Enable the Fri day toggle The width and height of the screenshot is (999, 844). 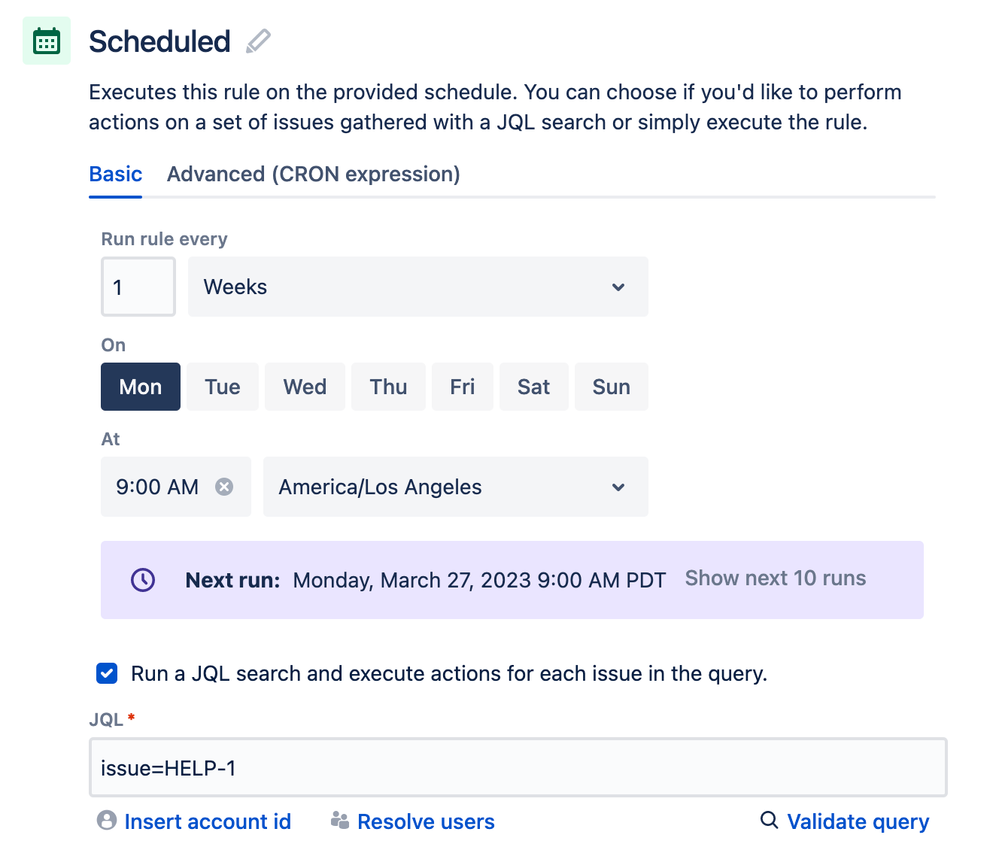462,387
